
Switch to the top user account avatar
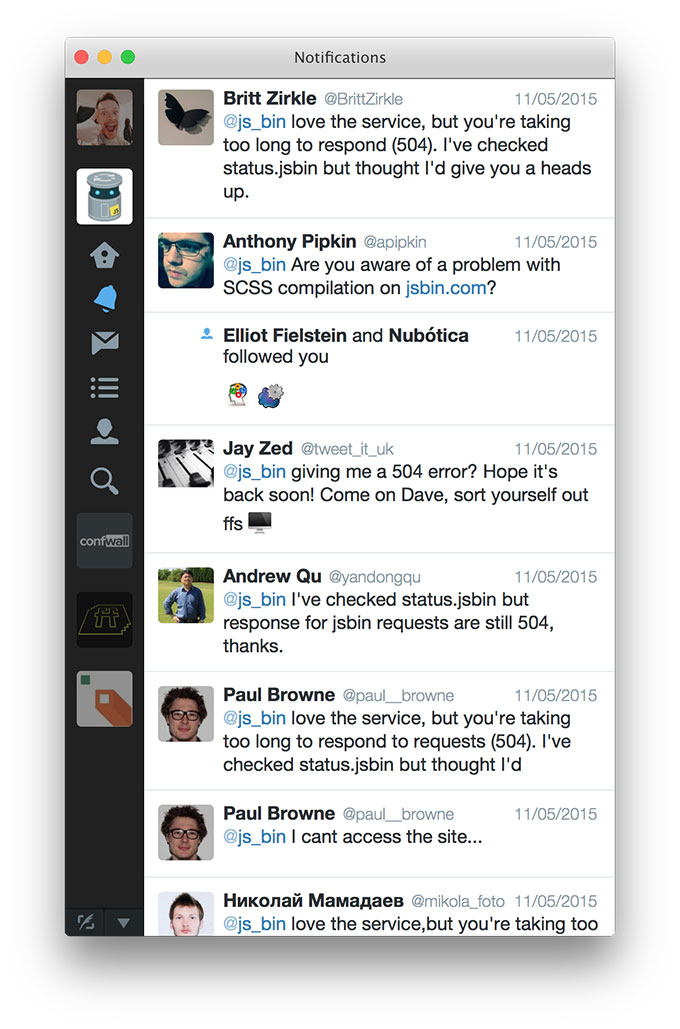(104, 117)
